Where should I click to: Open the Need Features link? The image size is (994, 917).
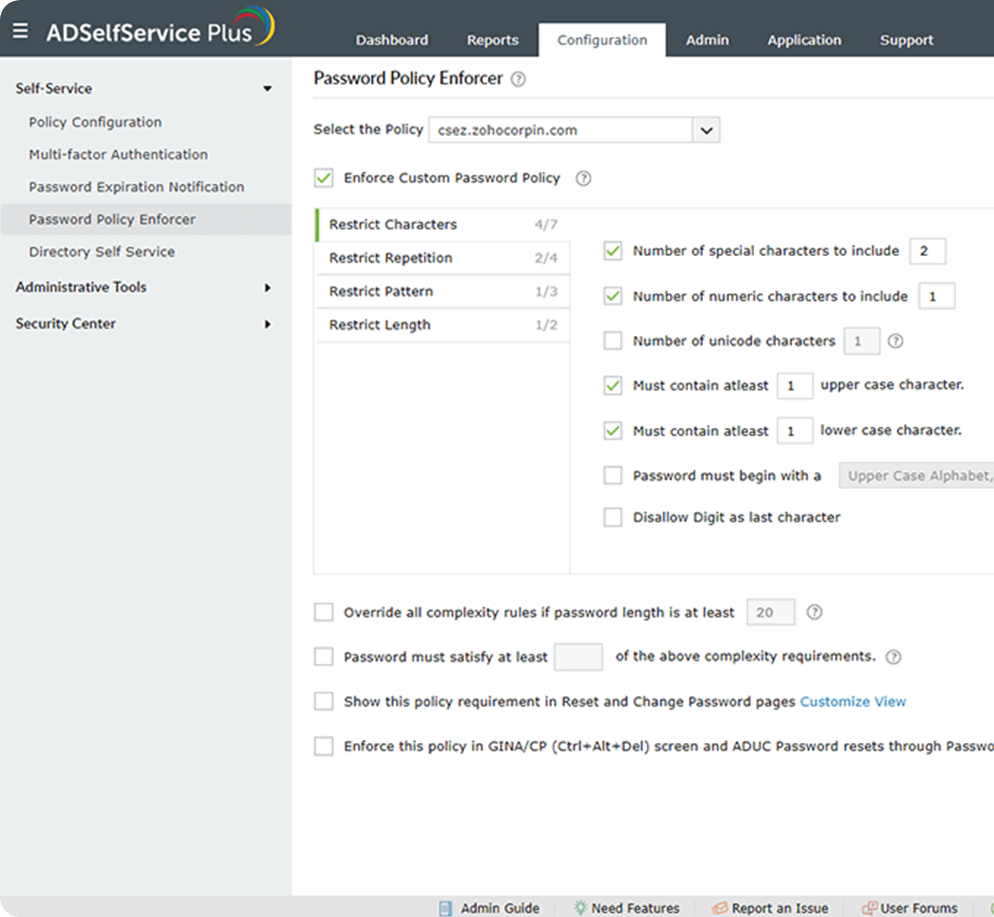click(x=635, y=908)
